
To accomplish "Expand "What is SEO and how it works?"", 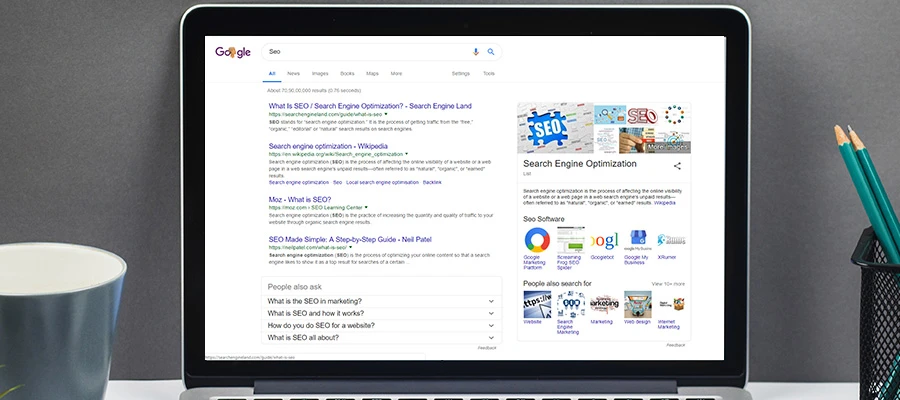I will pos(380,313).
